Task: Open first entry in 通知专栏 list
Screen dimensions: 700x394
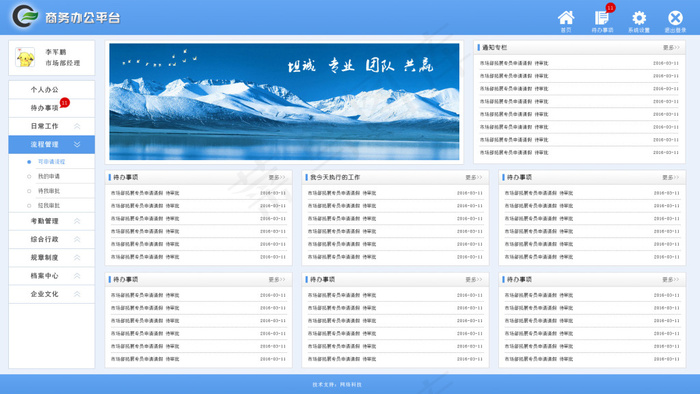Action: (x=579, y=63)
